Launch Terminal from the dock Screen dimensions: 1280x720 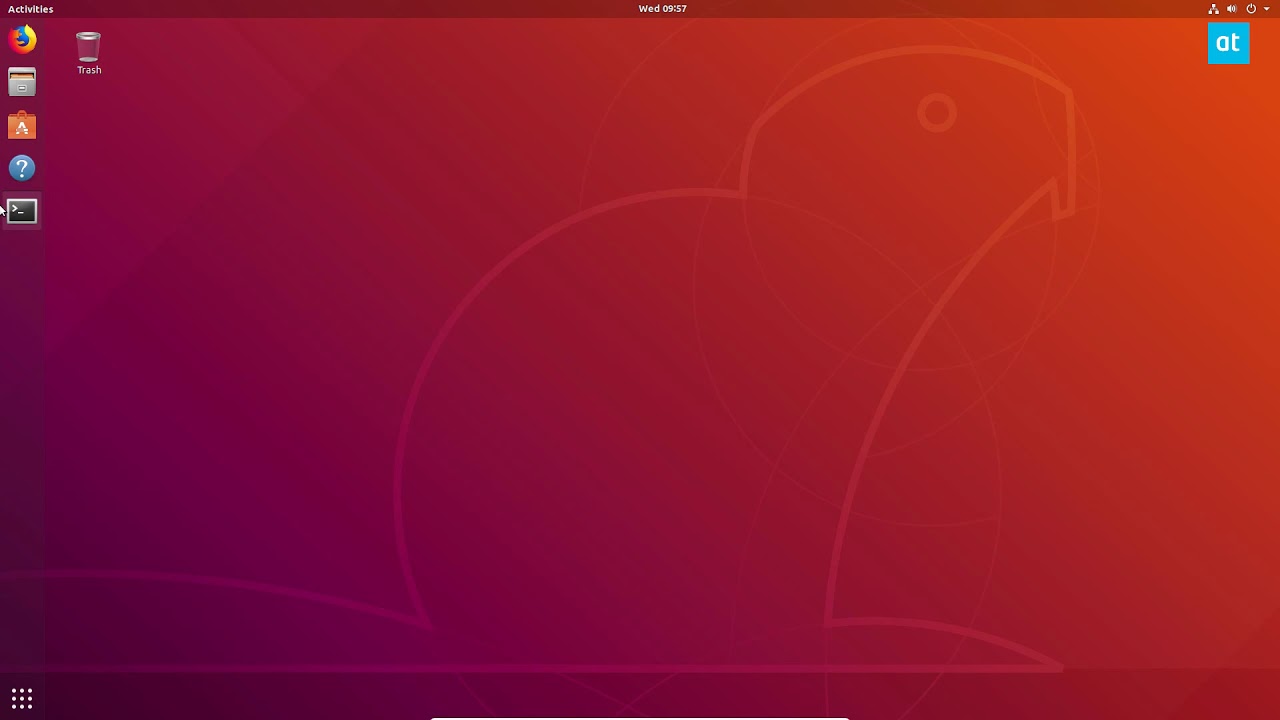tap(22, 211)
